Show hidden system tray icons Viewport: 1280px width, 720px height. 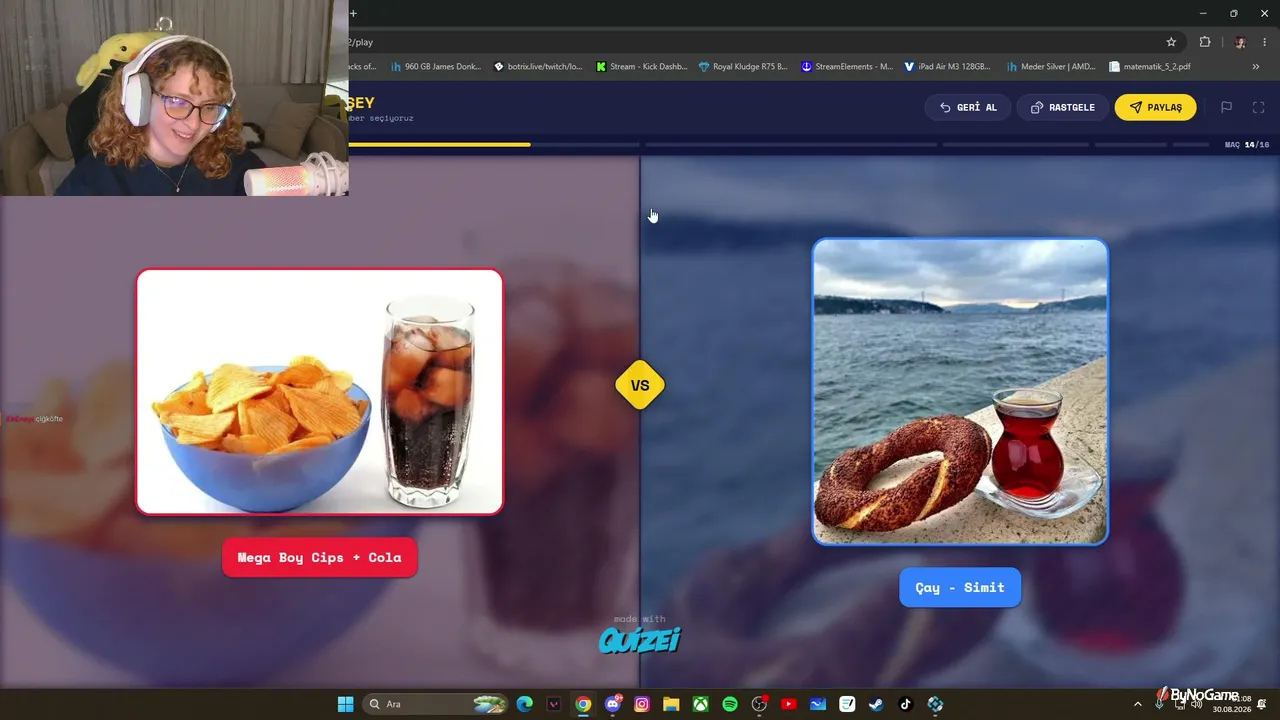coord(1137,704)
